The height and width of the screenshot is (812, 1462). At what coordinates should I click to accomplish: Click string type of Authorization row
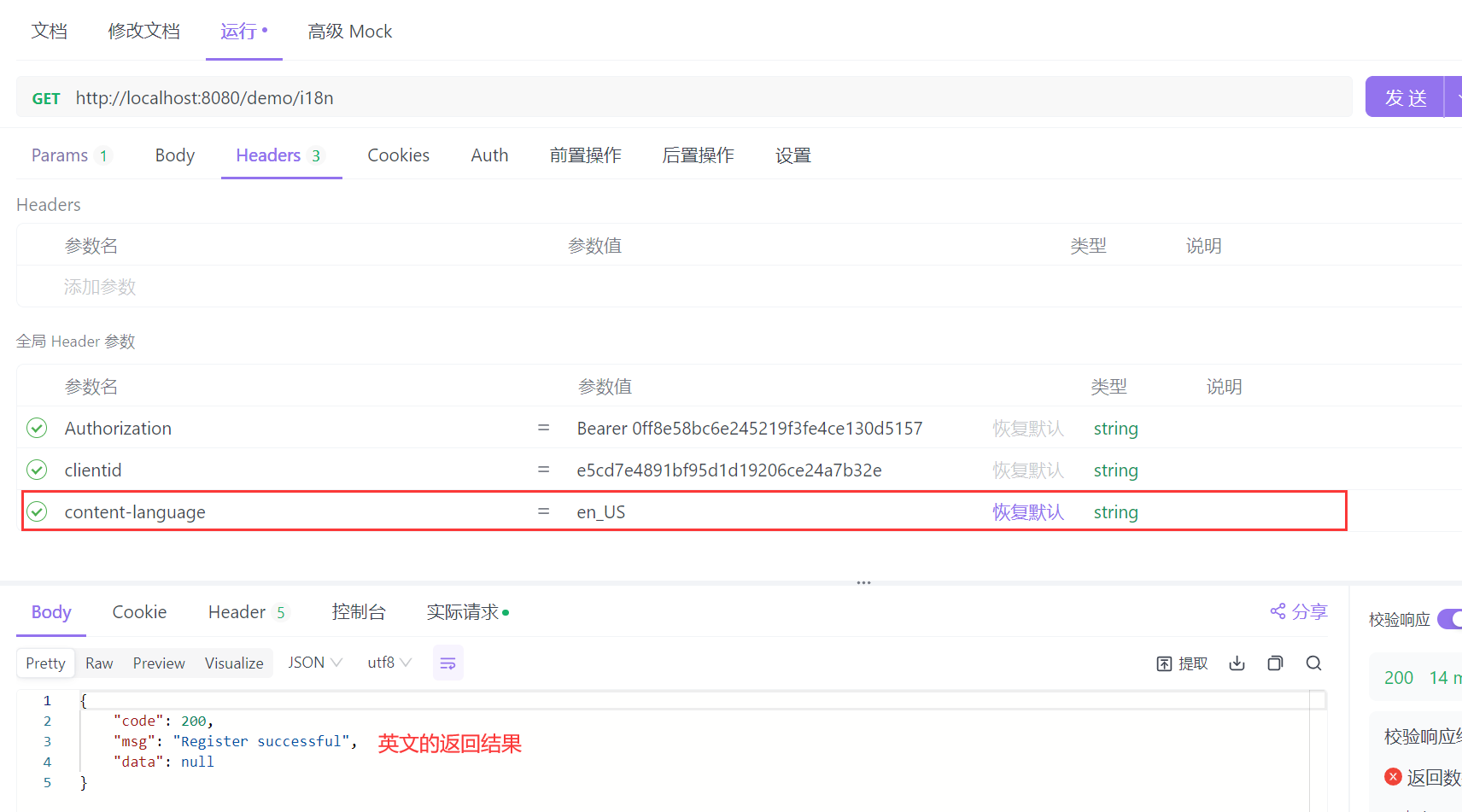coord(1115,429)
